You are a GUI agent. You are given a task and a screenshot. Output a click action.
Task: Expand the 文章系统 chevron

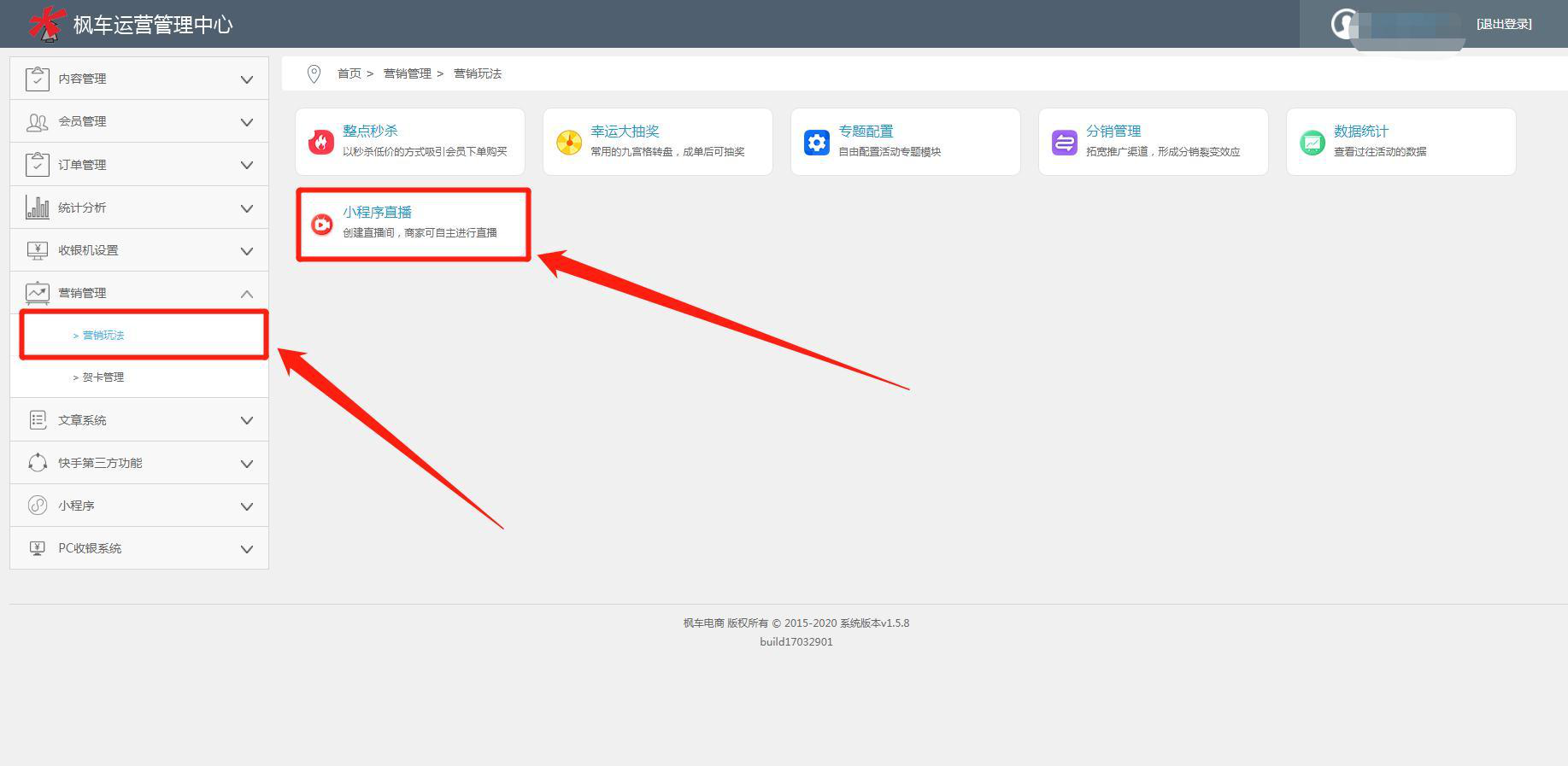(x=247, y=420)
